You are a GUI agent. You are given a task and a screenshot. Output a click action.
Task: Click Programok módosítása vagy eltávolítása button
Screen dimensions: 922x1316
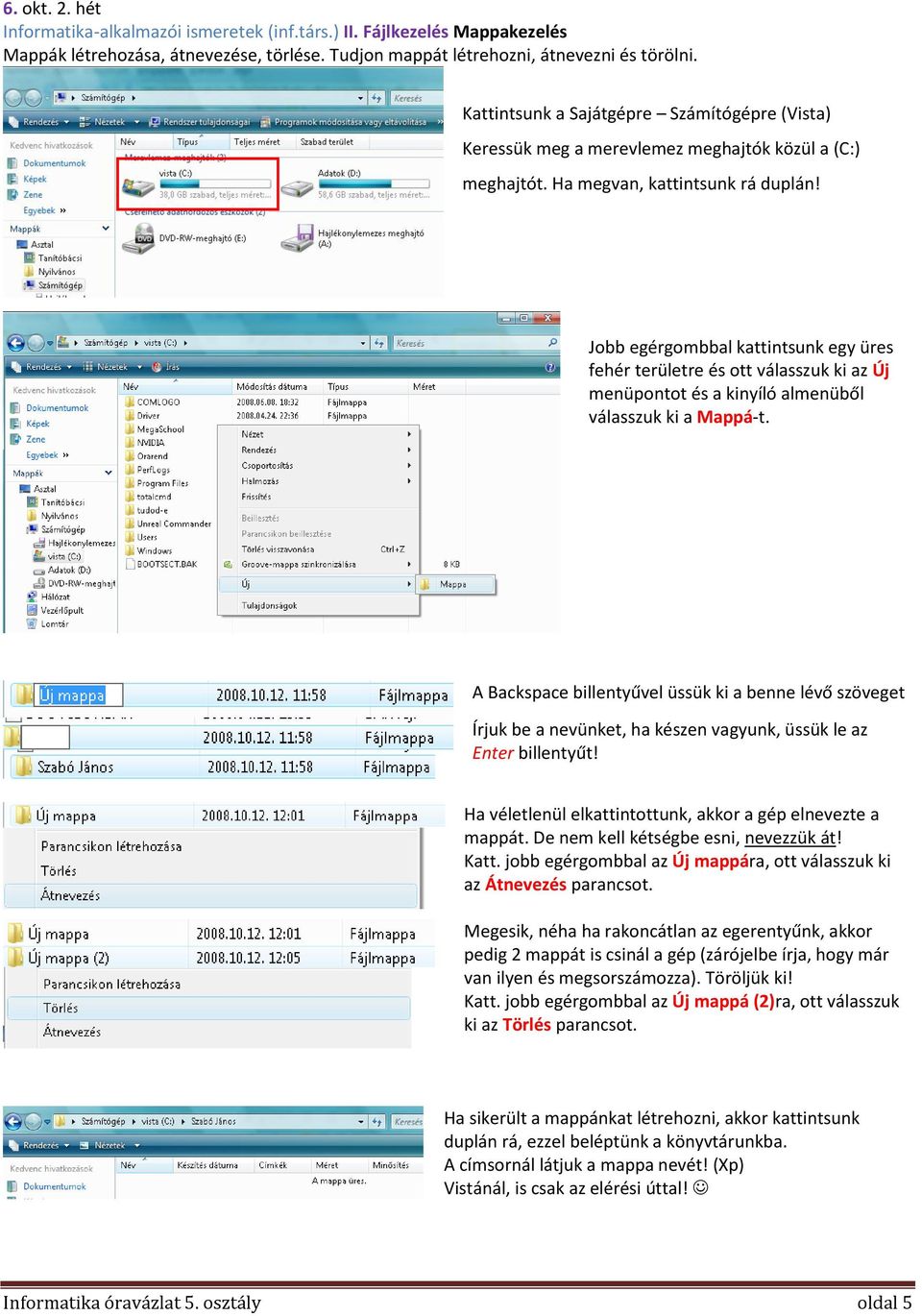[344, 122]
